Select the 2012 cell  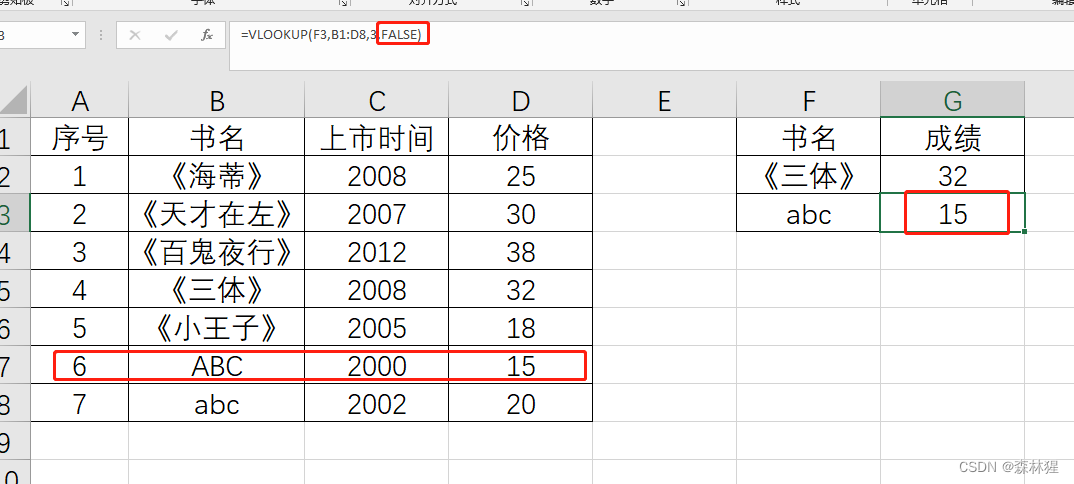[377, 251]
